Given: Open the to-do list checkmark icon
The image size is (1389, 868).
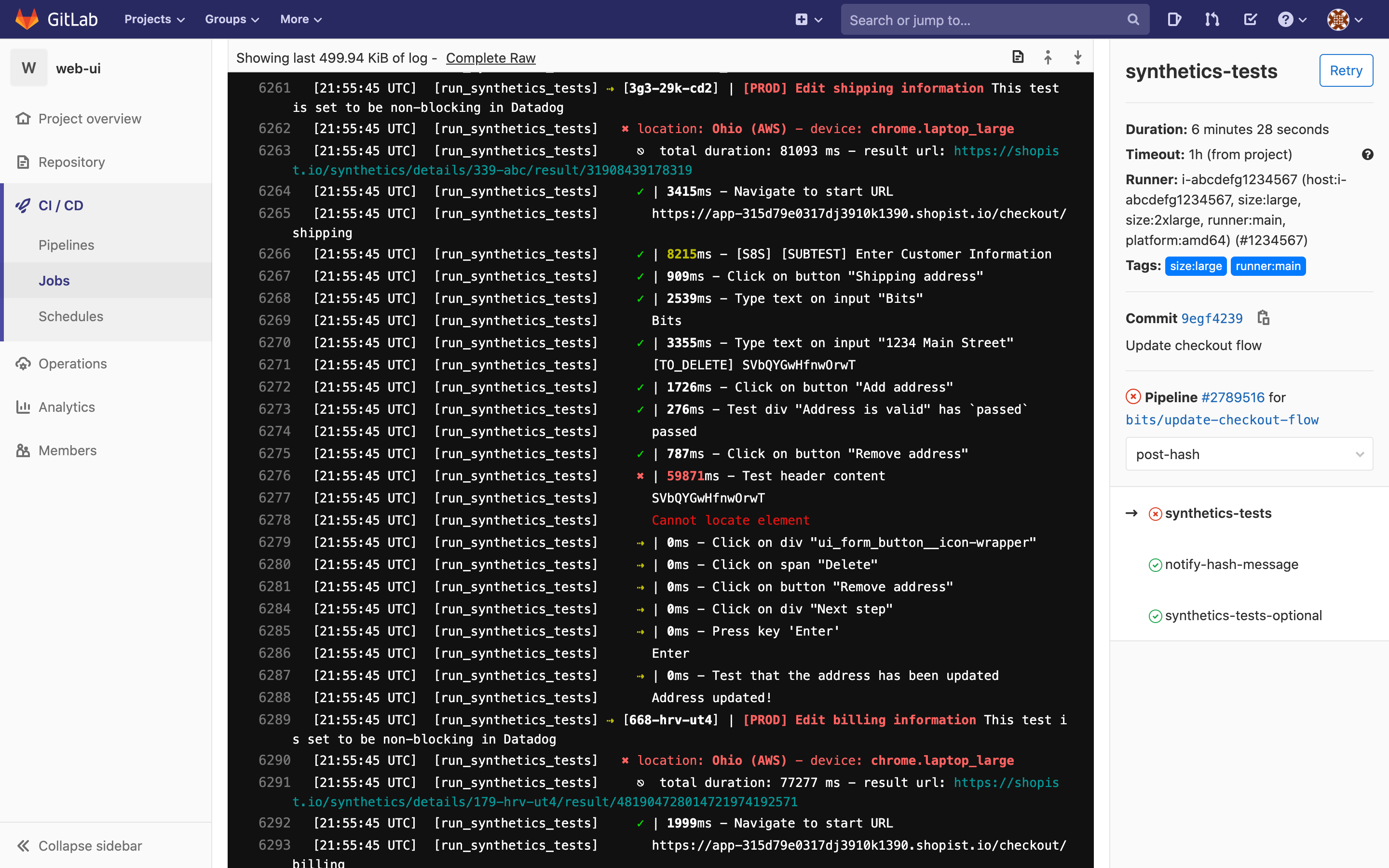Looking at the screenshot, I should pos(1250,19).
